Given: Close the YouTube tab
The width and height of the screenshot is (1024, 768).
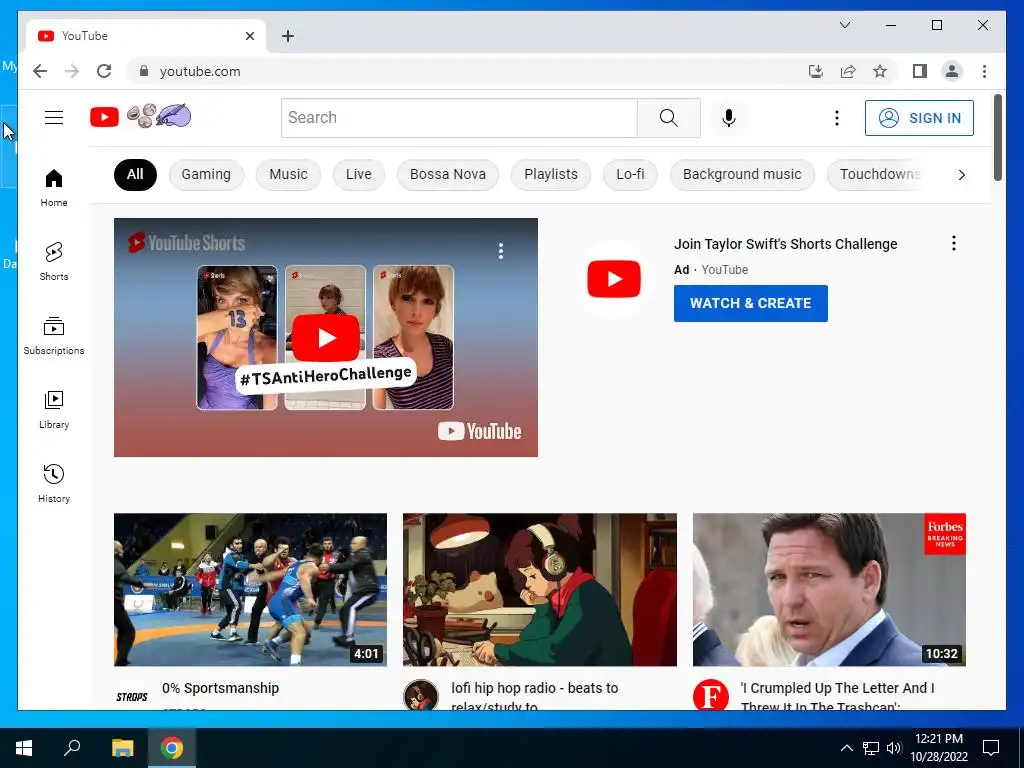Looking at the screenshot, I should (249, 36).
